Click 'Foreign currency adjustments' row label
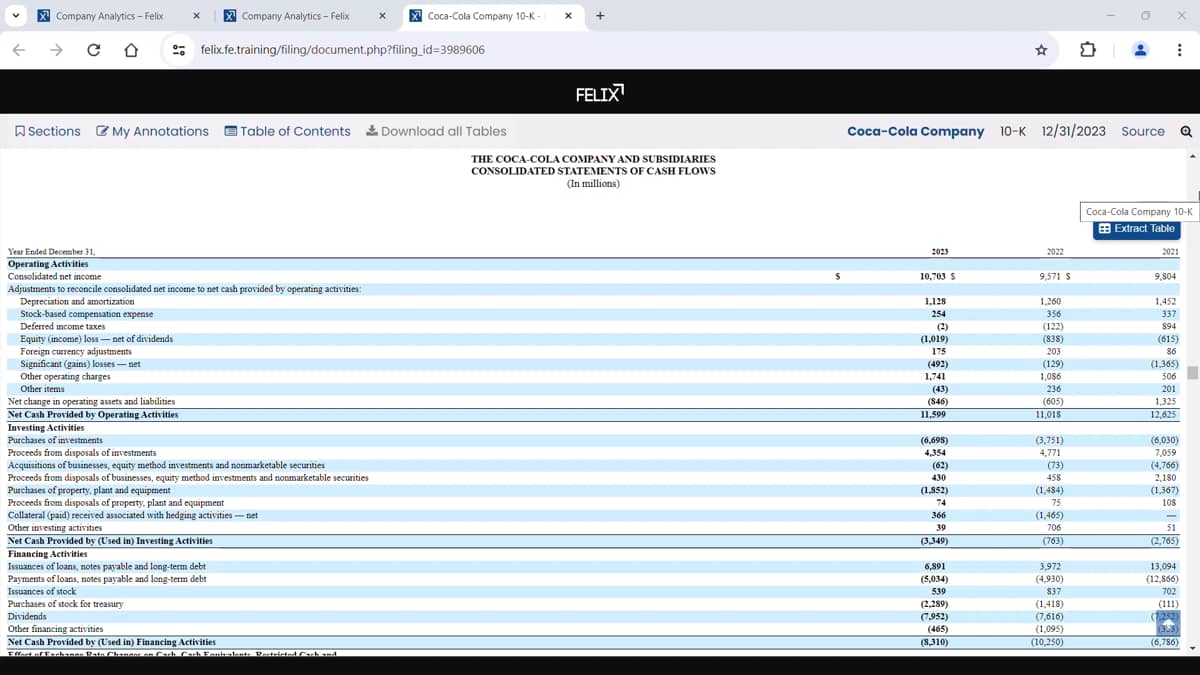This screenshot has height=675, width=1200. [76, 351]
